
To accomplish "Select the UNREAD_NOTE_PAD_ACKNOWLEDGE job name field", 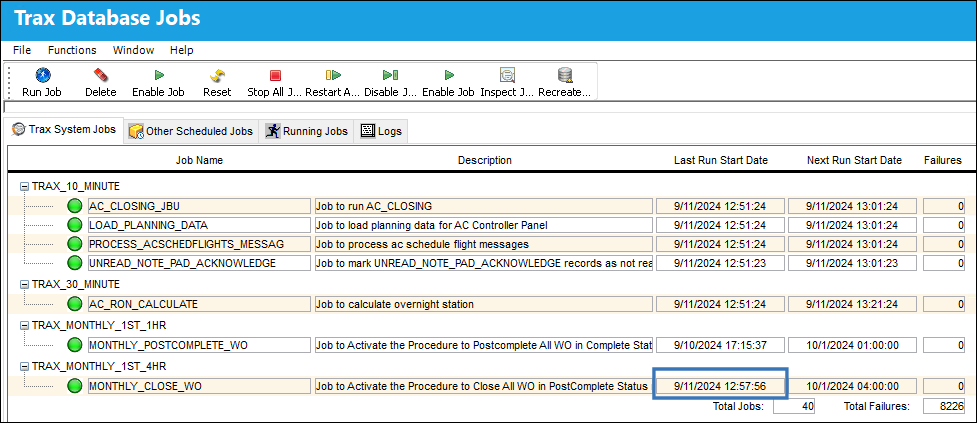I will (x=199, y=263).
